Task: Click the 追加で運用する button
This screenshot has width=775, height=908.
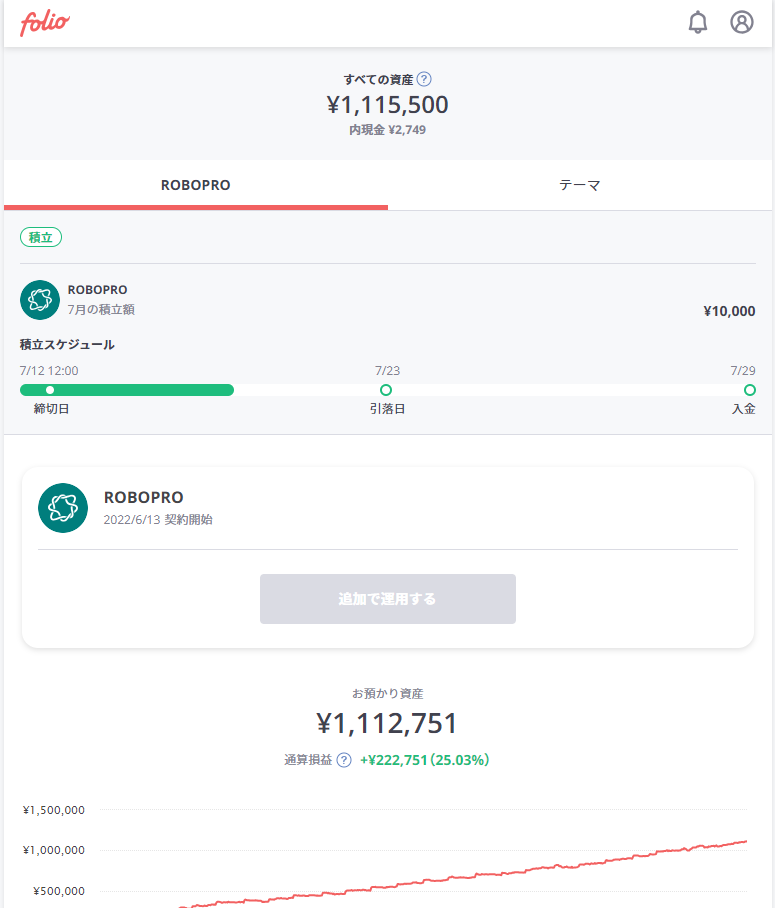Action: pos(388,599)
